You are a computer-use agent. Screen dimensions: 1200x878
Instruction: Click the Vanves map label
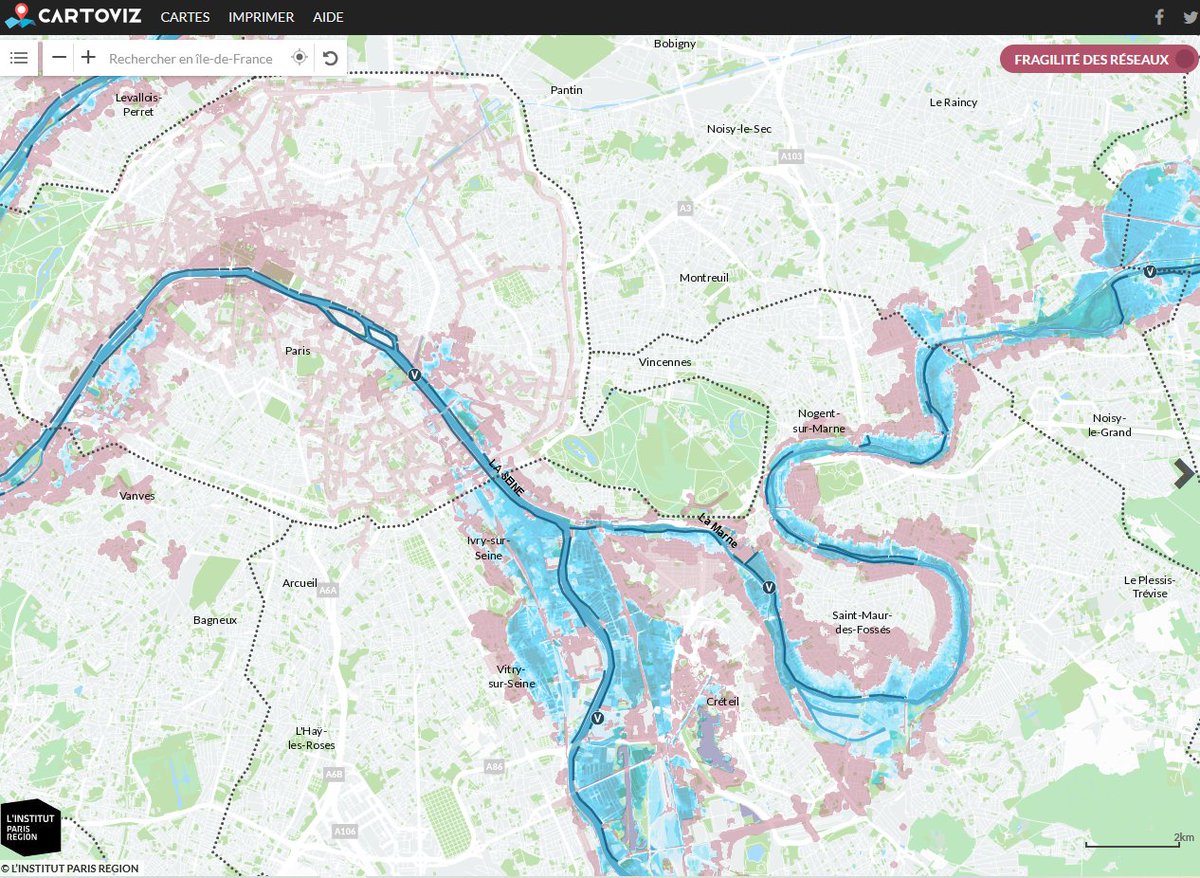tap(137, 495)
